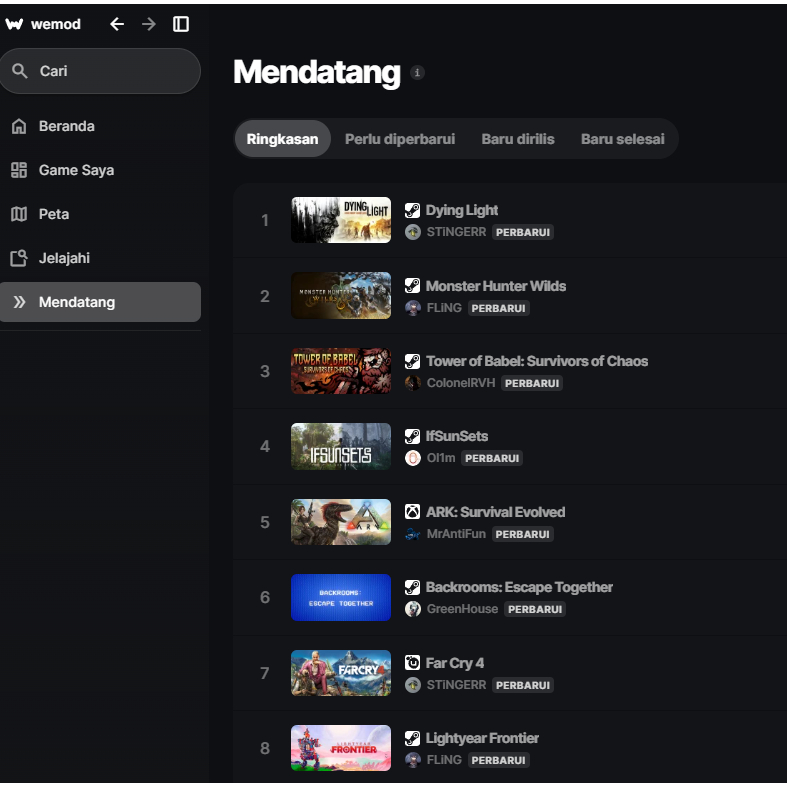Click ColonelRVH avatar icon
Screen dimensions: 787x787
pos(413,383)
